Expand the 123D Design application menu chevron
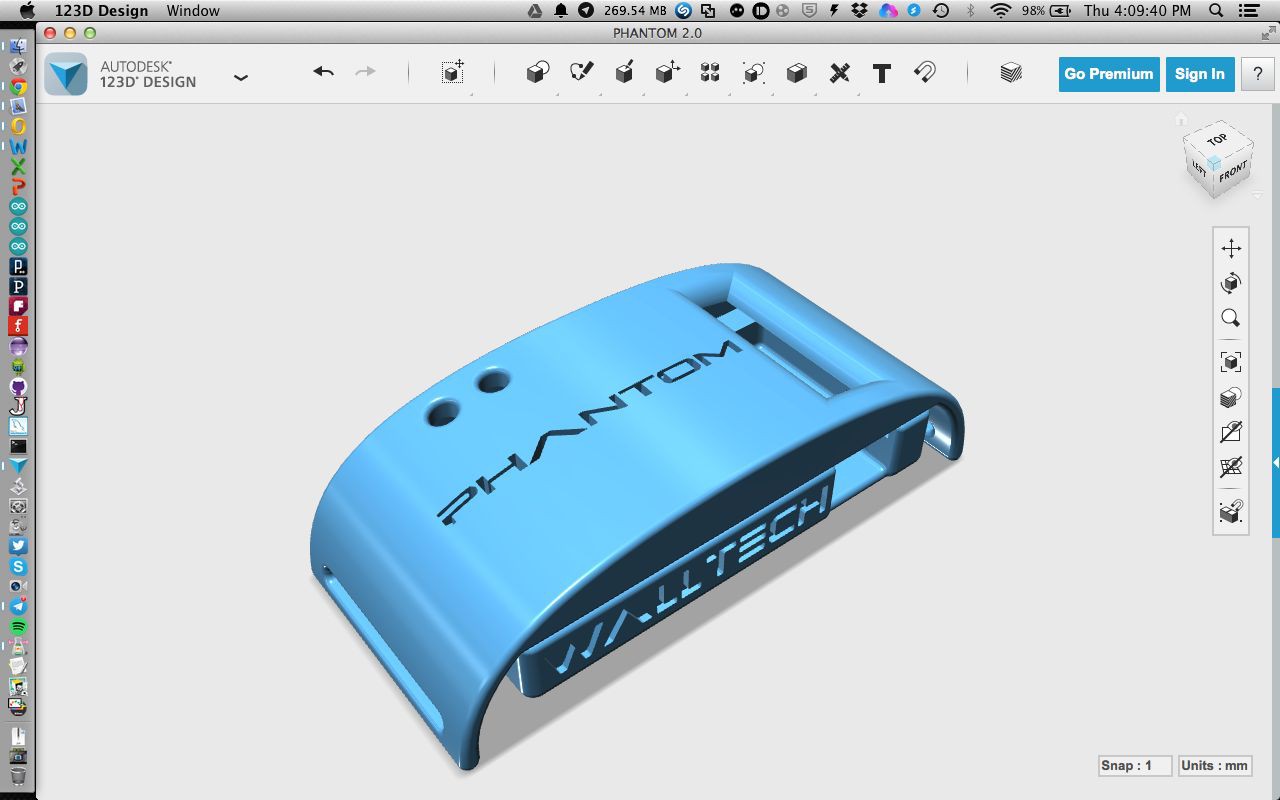The image size is (1280, 800). pyautogui.click(x=240, y=77)
